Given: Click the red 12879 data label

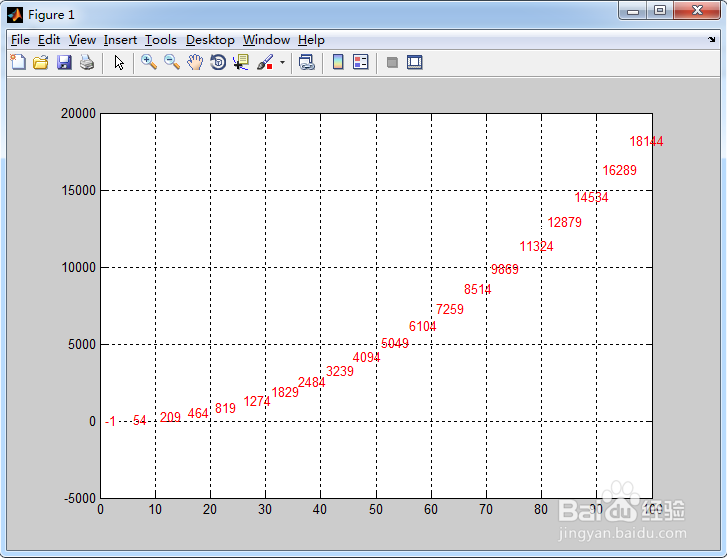Looking at the screenshot, I should pos(565,222).
